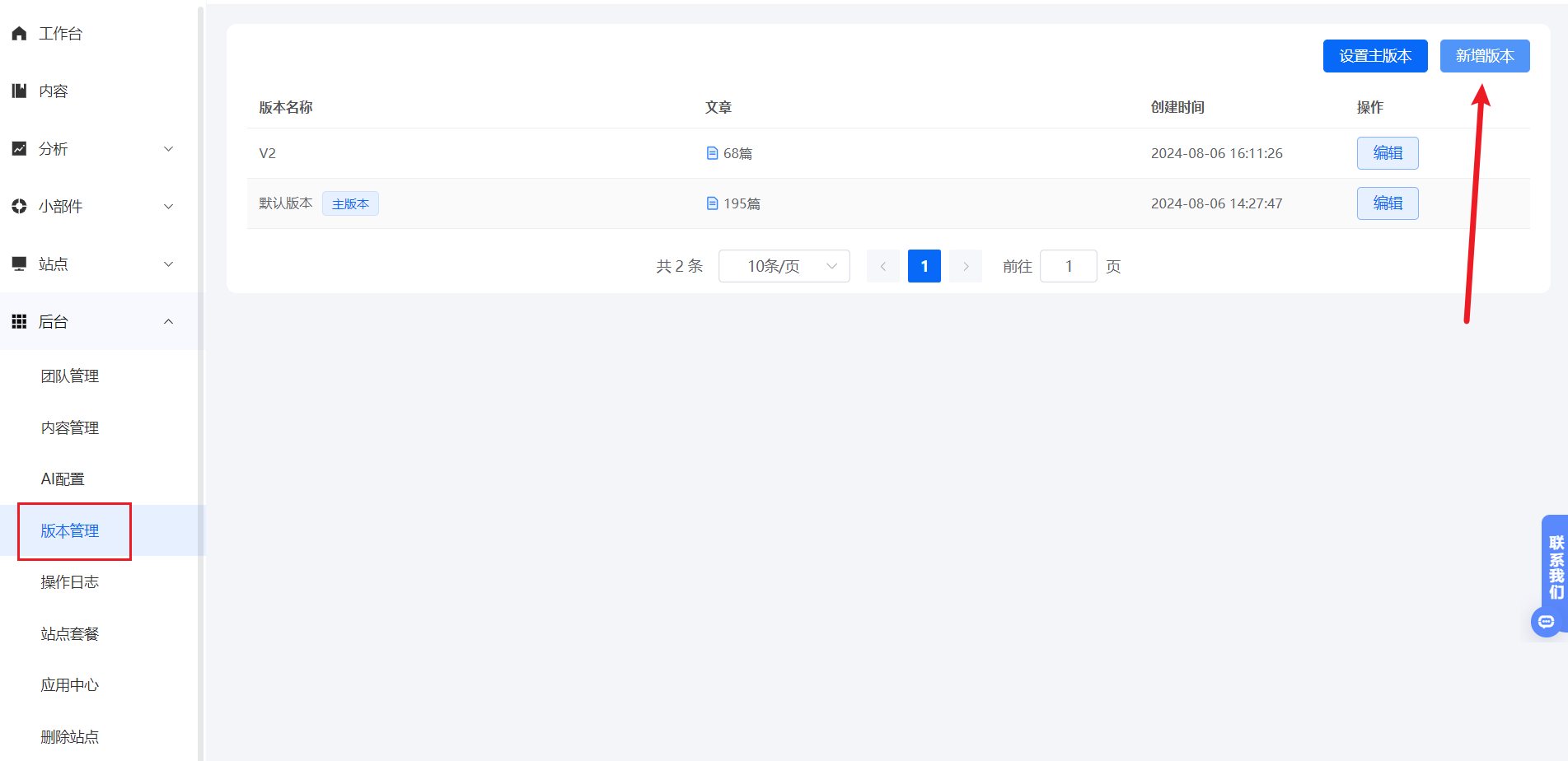Click the 设置主版本 button

click(x=1375, y=56)
